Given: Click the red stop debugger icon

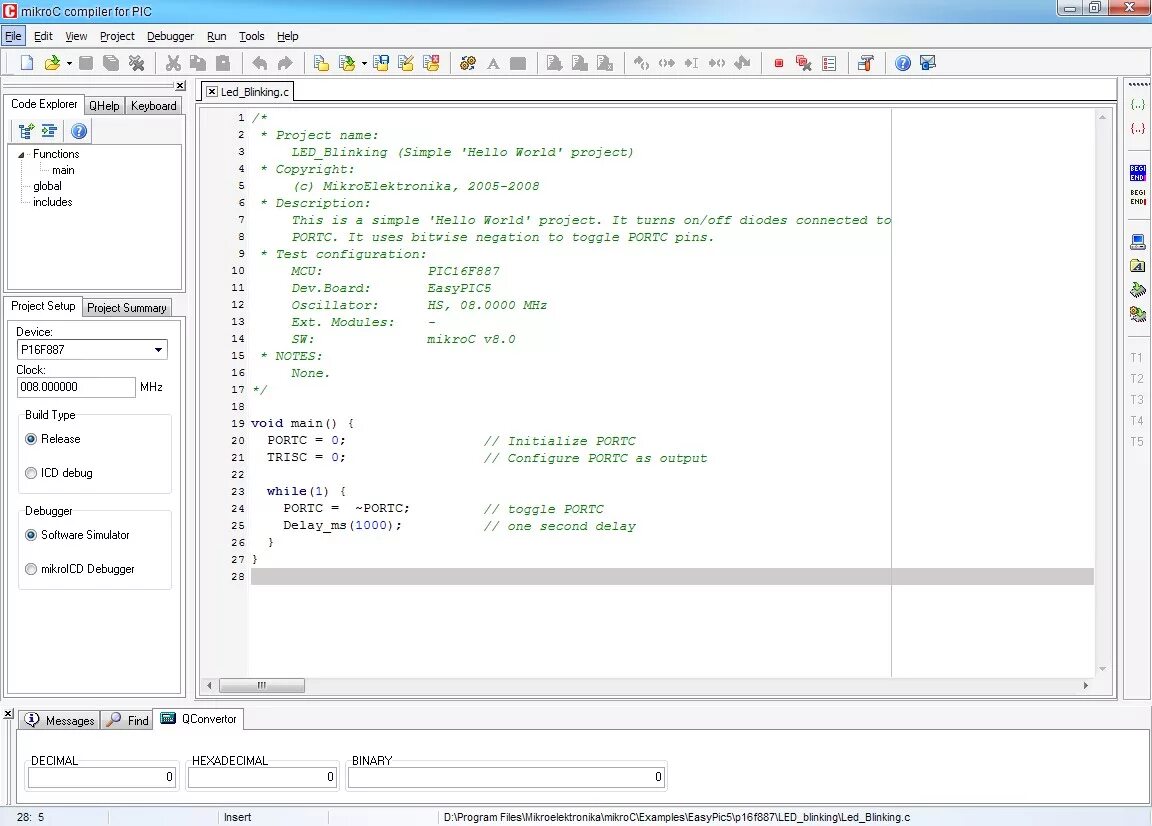Looking at the screenshot, I should click(x=779, y=63).
